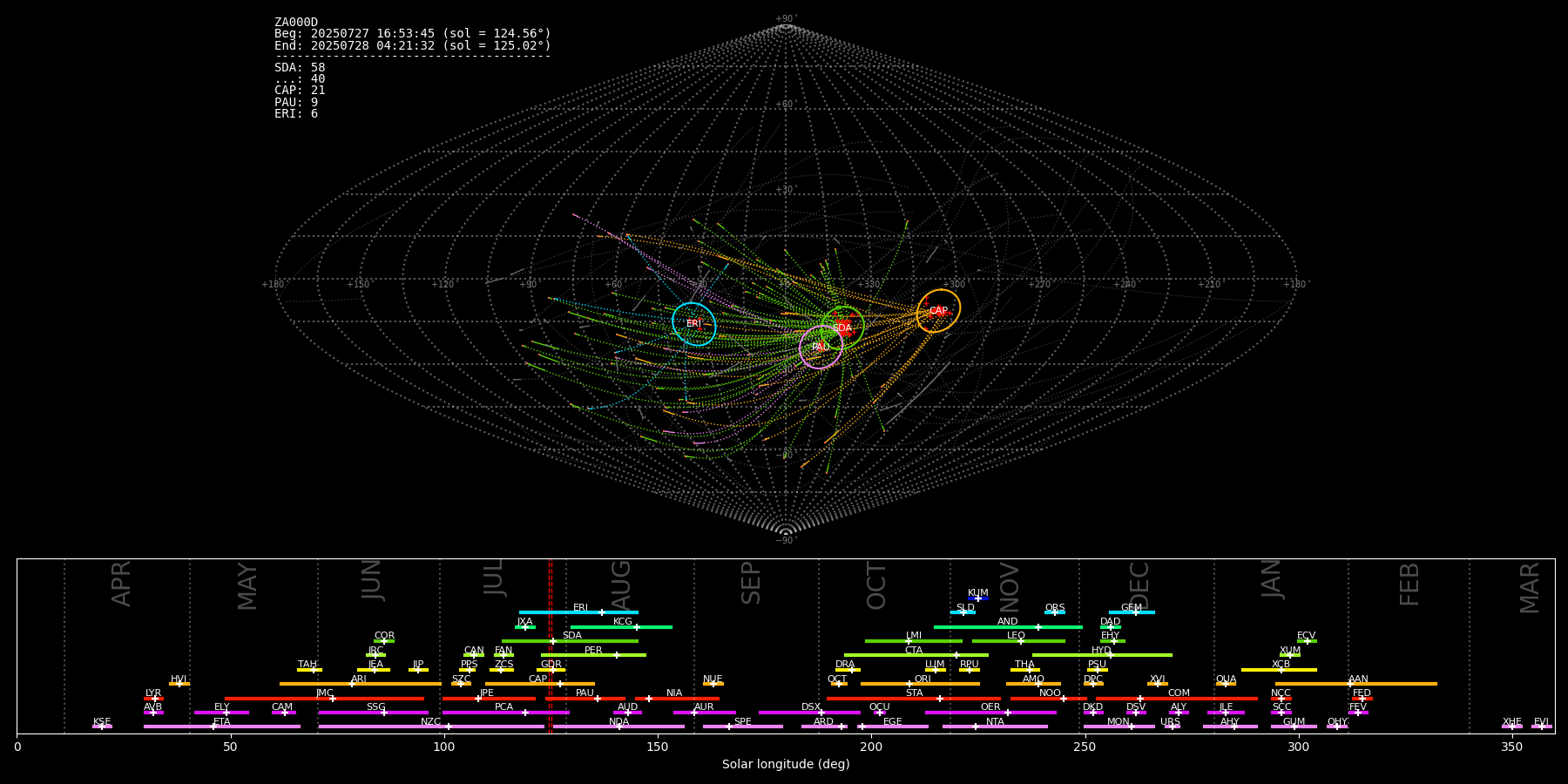Click the SPE pink bar in timeline
The image size is (1568, 784).
[x=743, y=727]
